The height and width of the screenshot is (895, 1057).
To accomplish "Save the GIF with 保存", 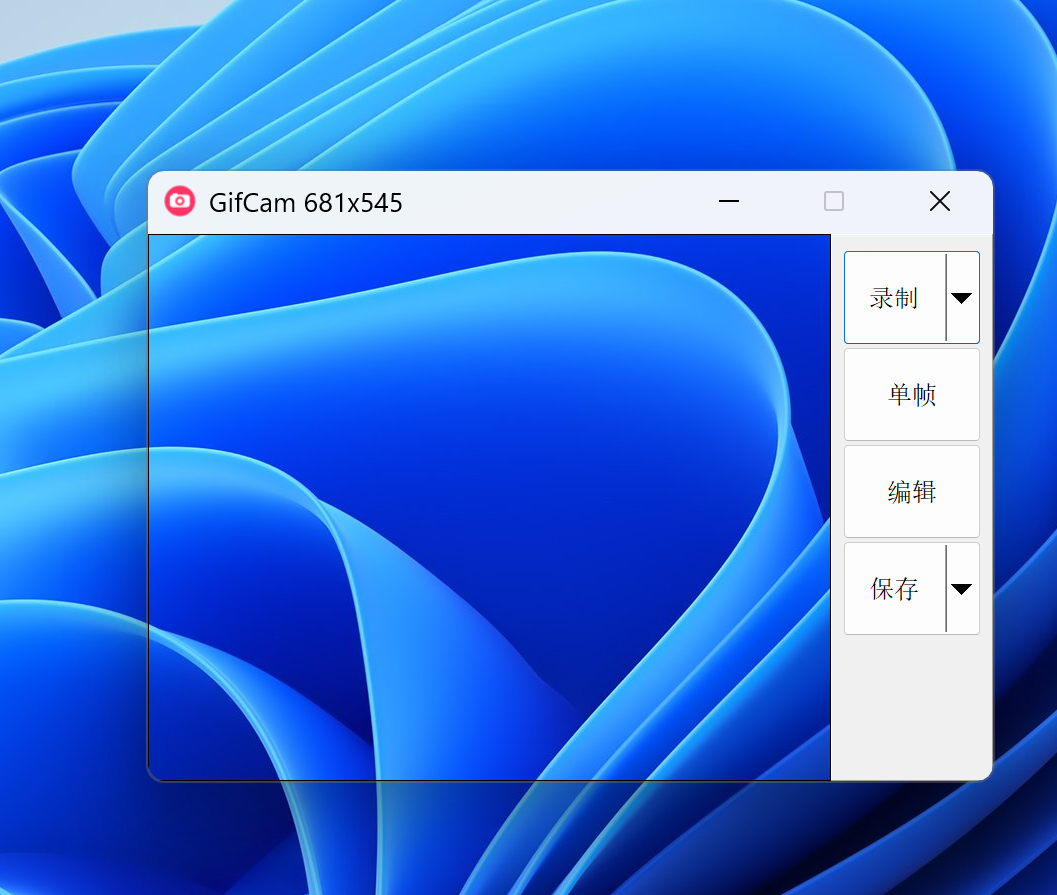I will coord(895,588).
